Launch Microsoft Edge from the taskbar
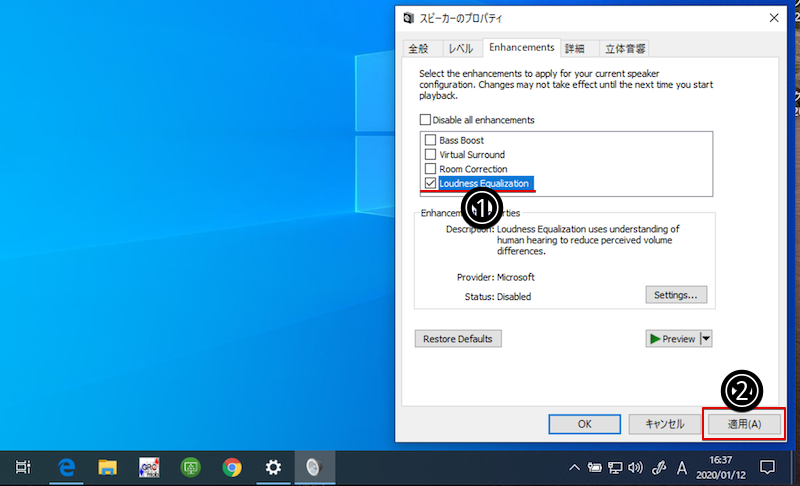The height and width of the screenshot is (486, 800). (x=67, y=467)
